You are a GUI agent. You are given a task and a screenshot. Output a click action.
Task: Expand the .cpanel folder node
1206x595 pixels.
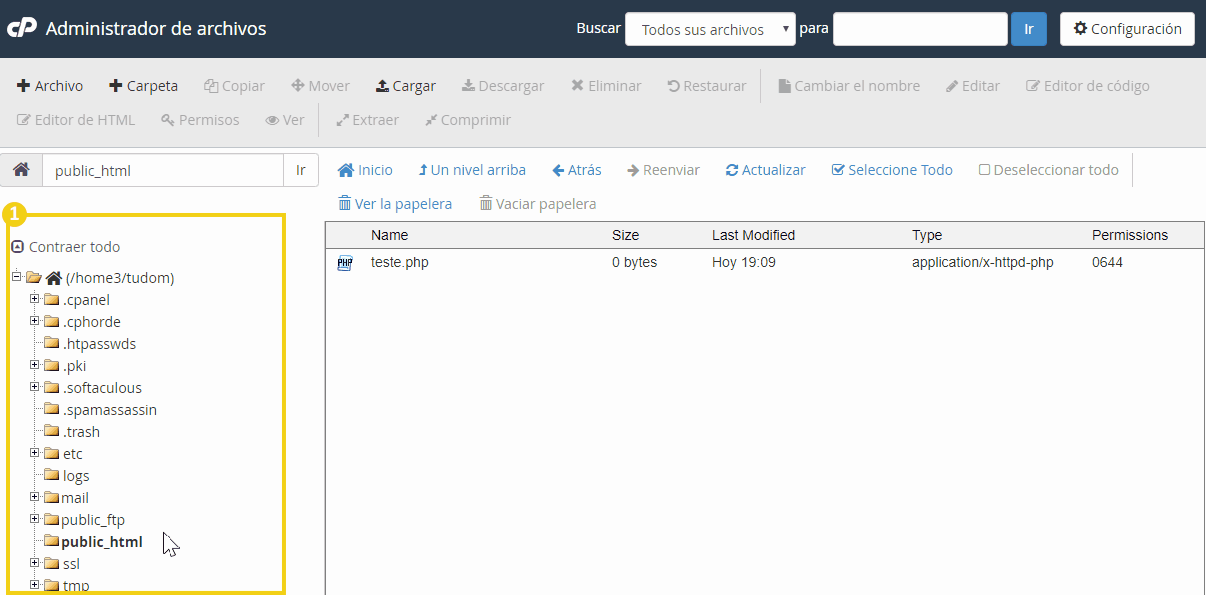tap(35, 299)
